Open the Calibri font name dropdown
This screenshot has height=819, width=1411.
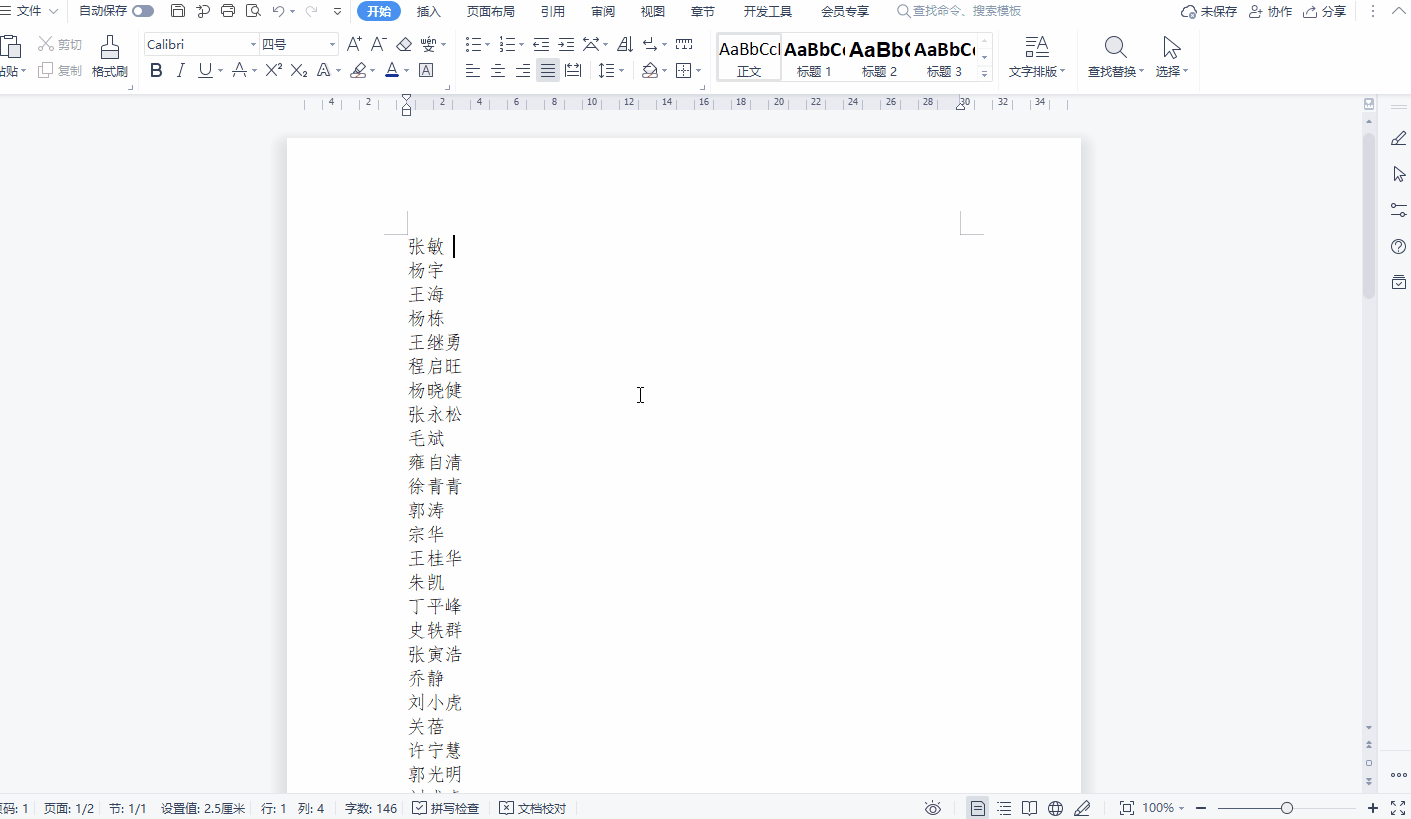pyautogui.click(x=252, y=45)
